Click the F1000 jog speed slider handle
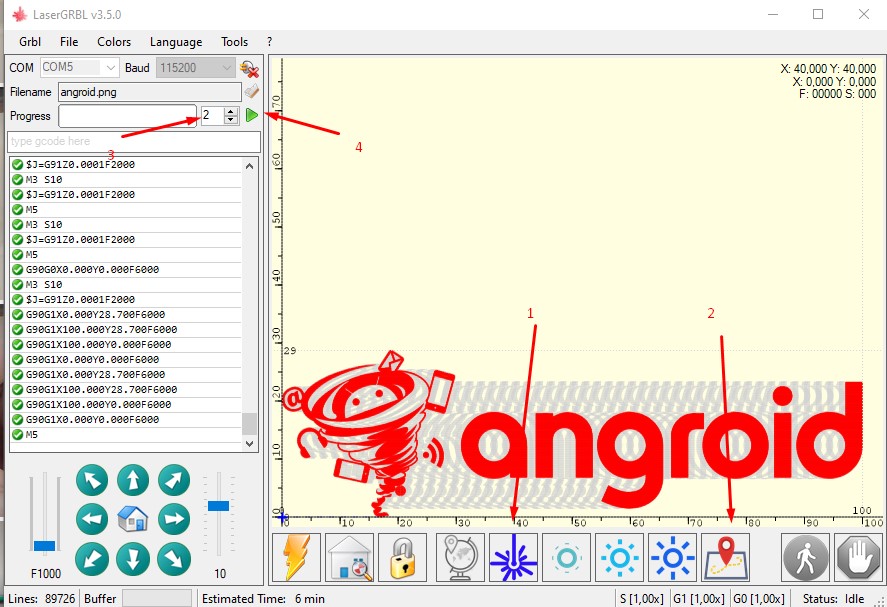Screen dimensions: 887x607 click(44, 546)
